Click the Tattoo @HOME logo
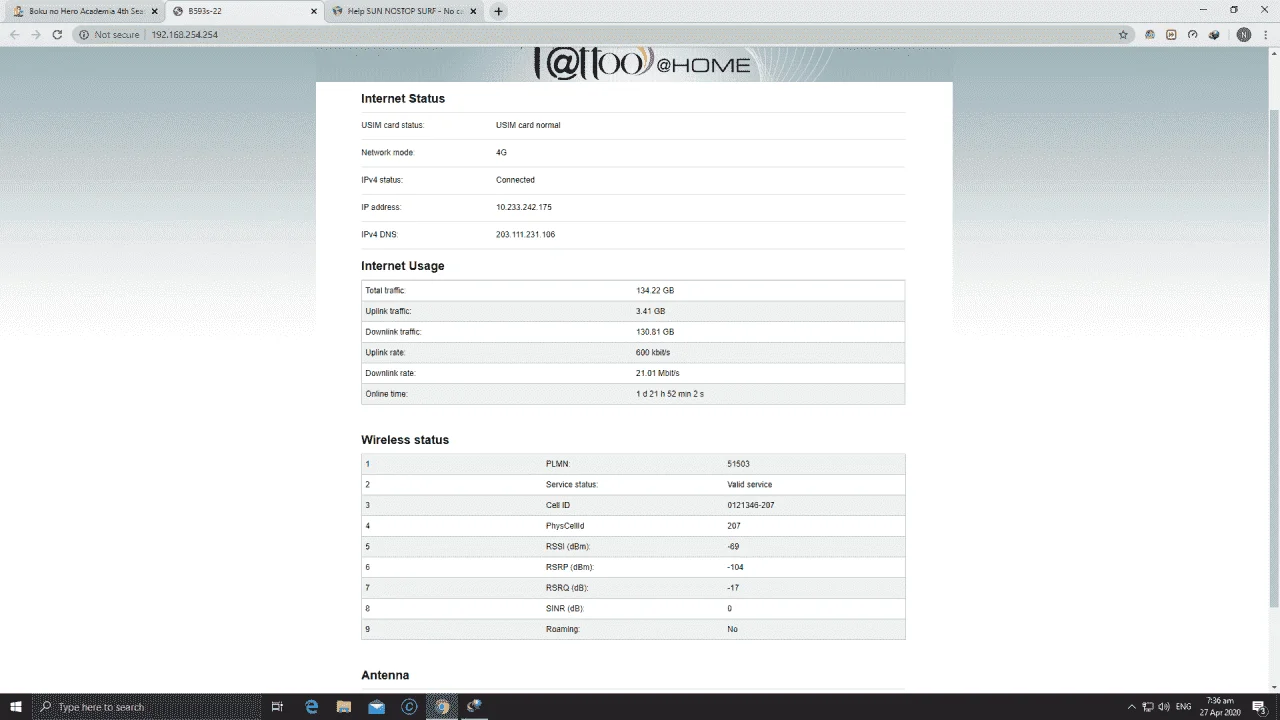This screenshot has width=1280, height=720. coord(642,62)
